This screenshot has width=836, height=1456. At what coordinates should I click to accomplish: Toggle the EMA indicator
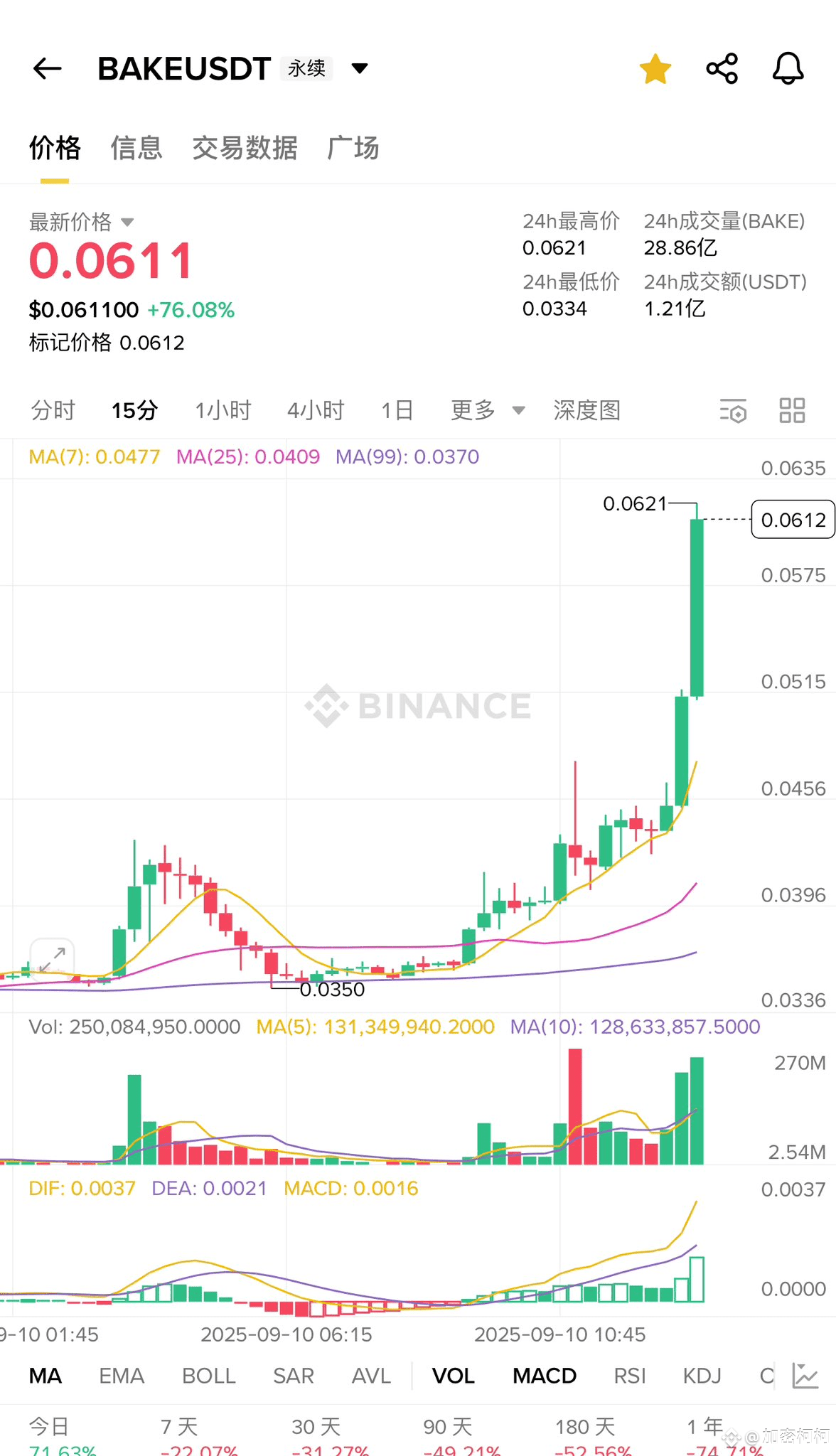(x=122, y=1376)
